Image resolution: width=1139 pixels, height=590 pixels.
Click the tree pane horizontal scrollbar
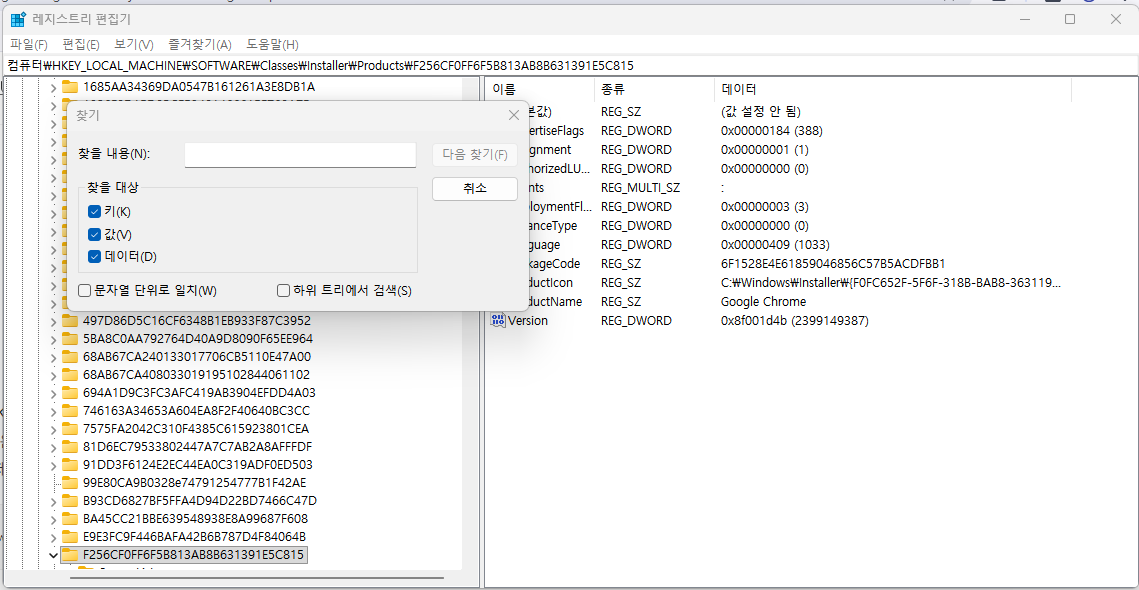(256, 579)
